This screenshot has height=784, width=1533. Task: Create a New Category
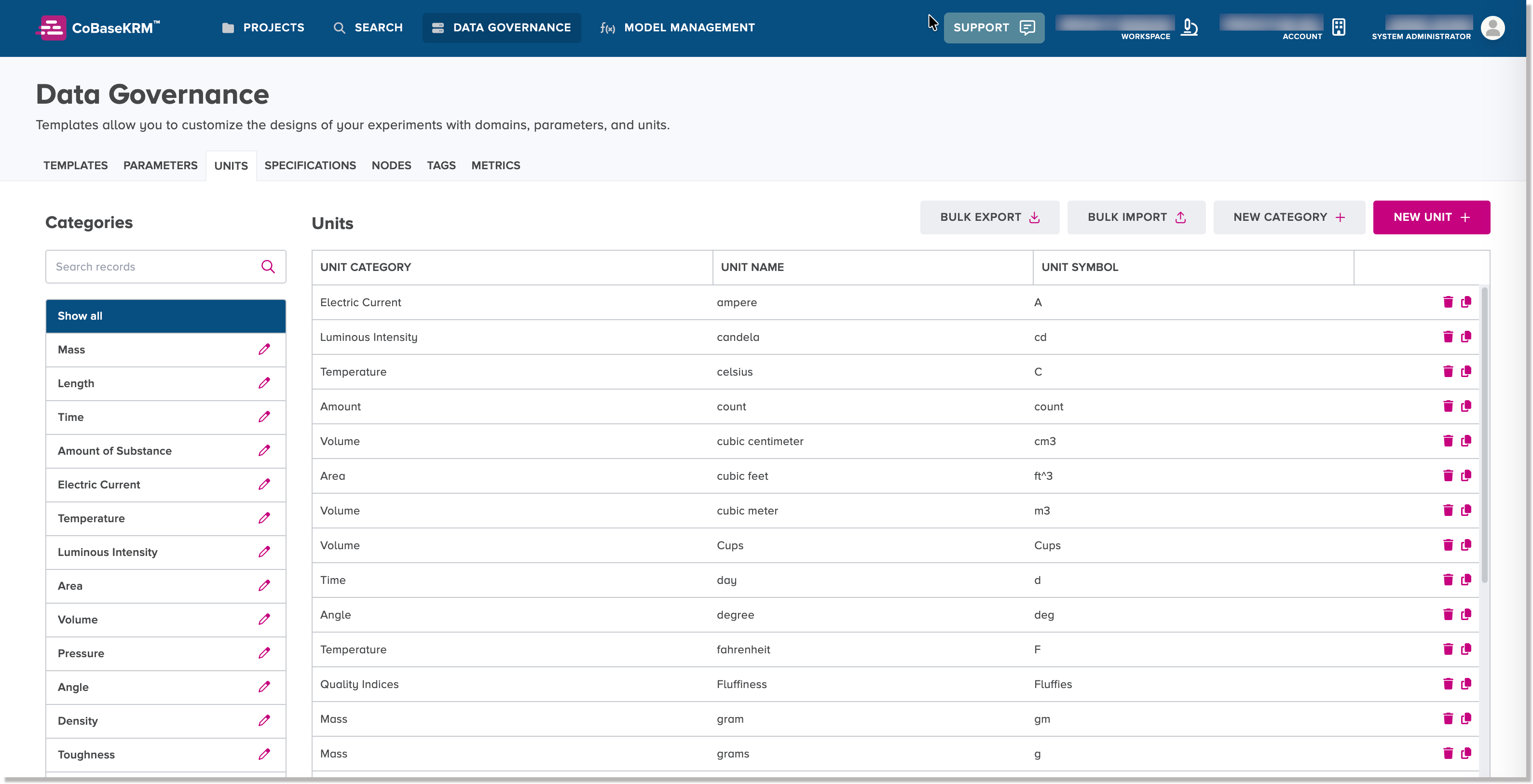(1289, 217)
